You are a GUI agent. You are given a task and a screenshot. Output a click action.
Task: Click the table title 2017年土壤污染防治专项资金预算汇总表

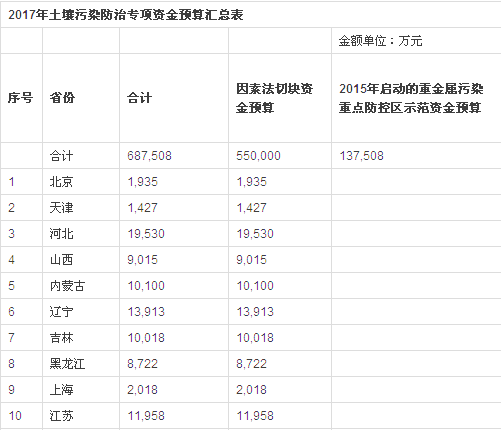tap(126, 15)
